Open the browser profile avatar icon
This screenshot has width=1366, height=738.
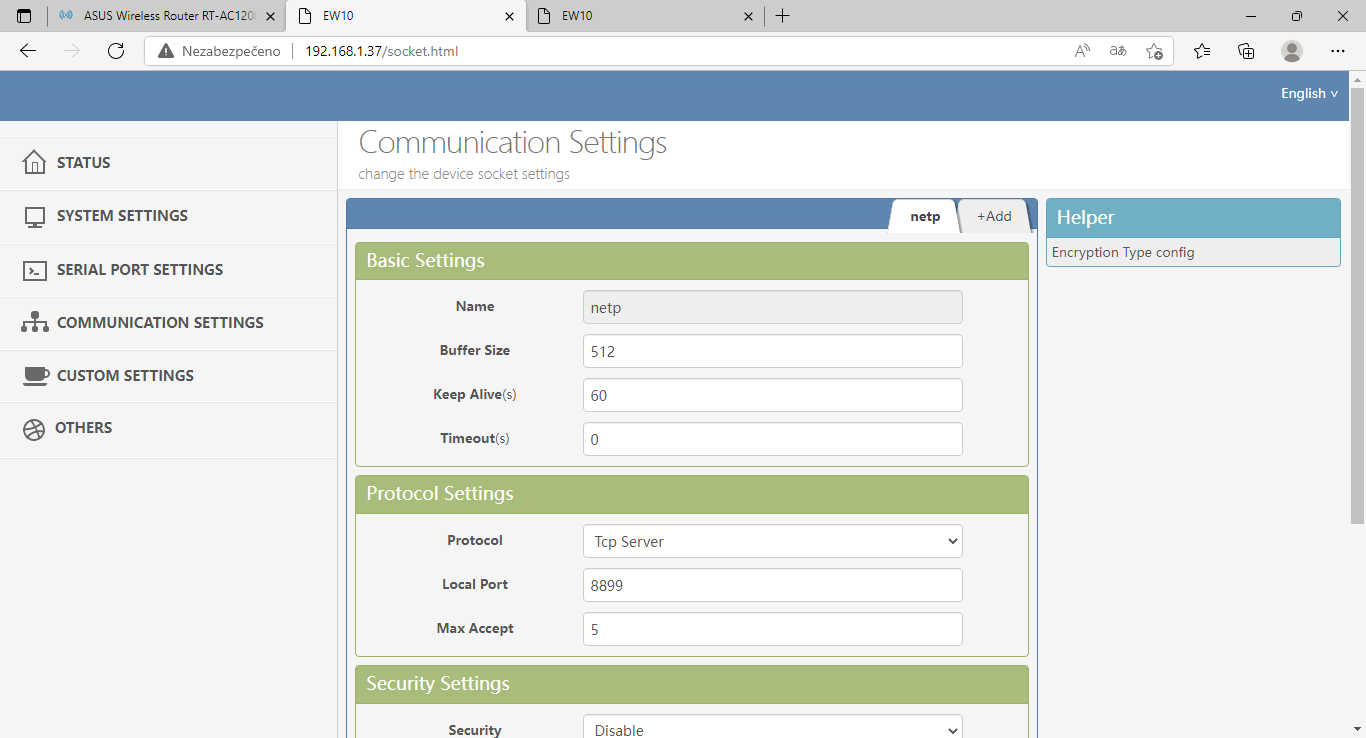(1292, 51)
